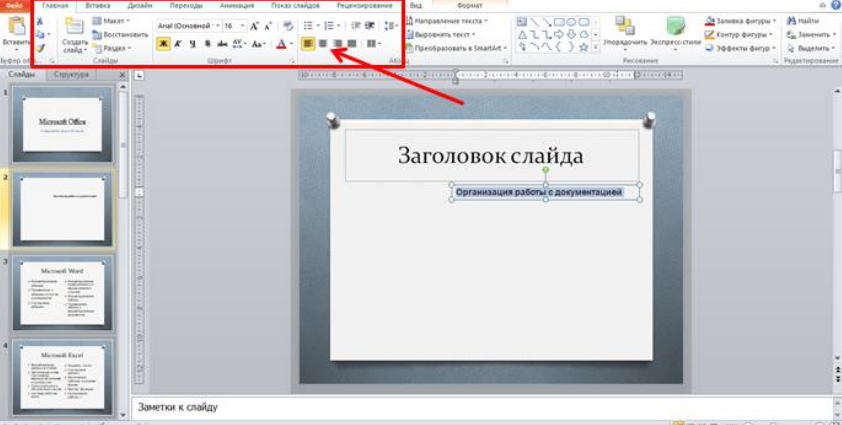The image size is (842, 425).
Task: Open the Дизайн ribbon tab
Action: [x=140, y=6]
